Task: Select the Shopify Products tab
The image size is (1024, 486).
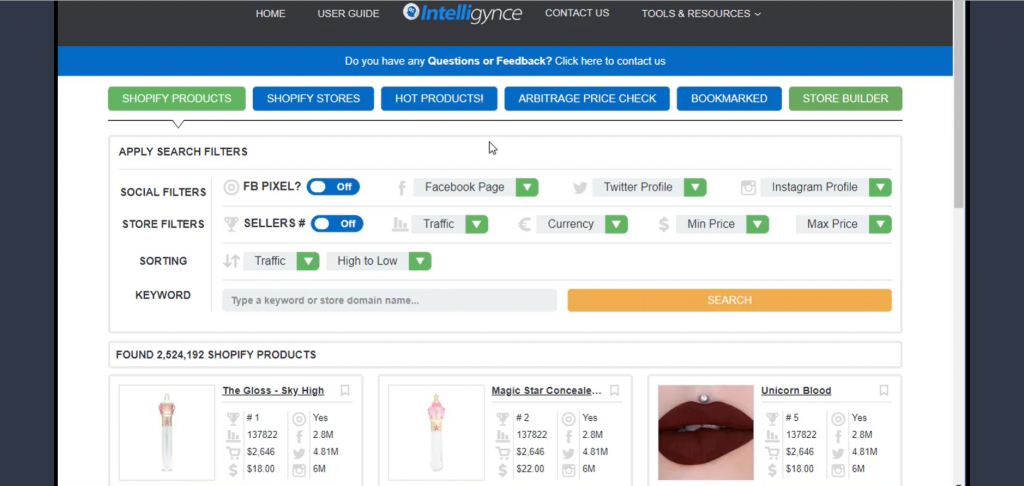Action: 176,99
